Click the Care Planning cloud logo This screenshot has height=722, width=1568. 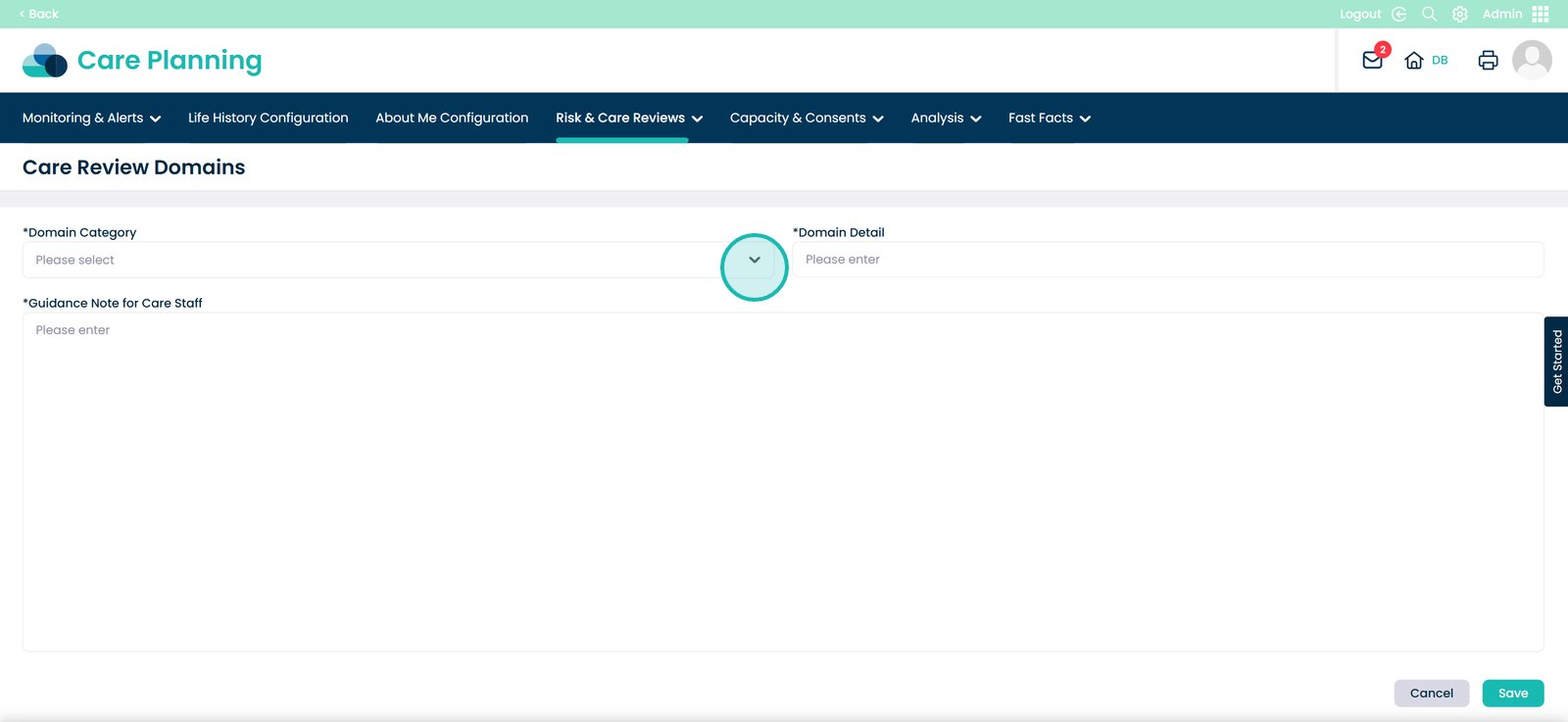[x=45, y=61]
